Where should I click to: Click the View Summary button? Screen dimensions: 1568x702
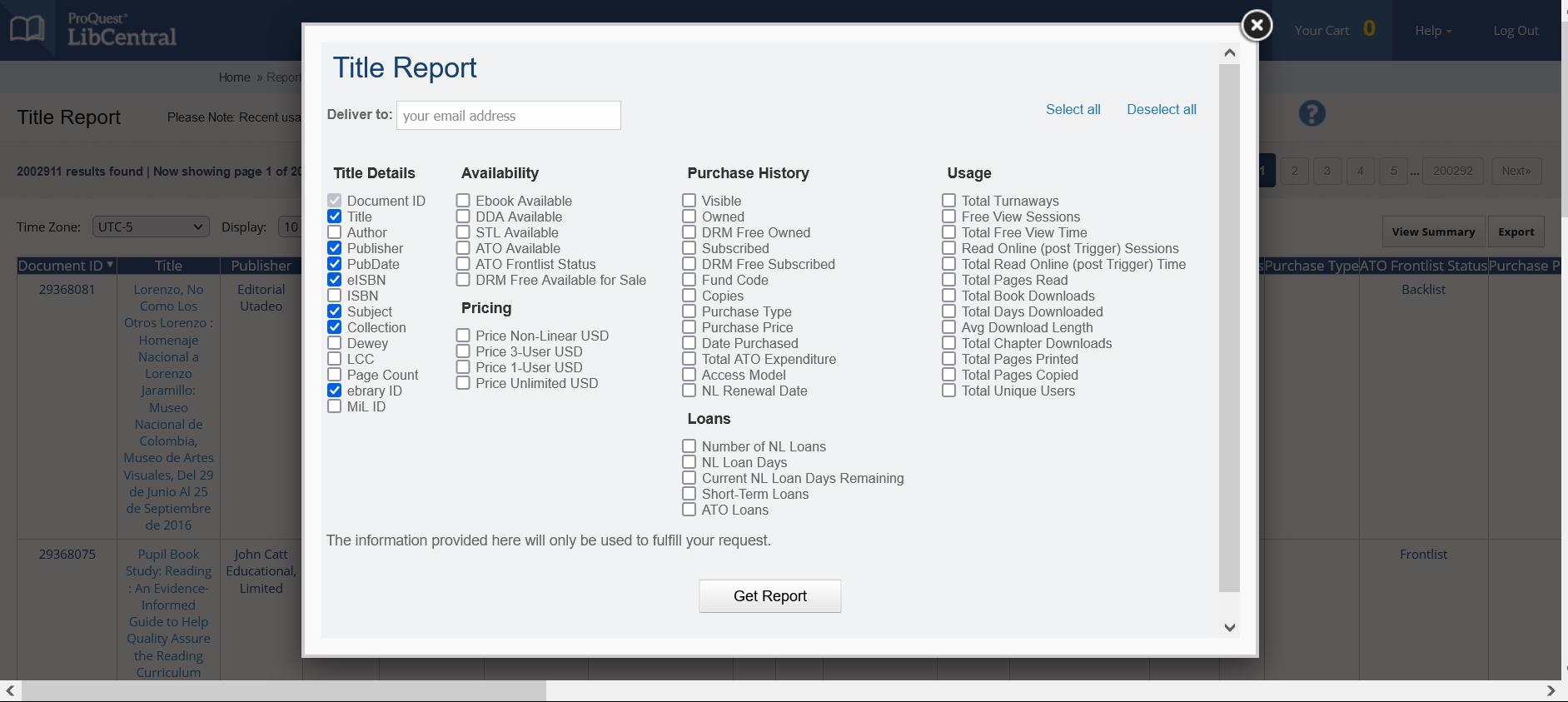point(1433,232)
